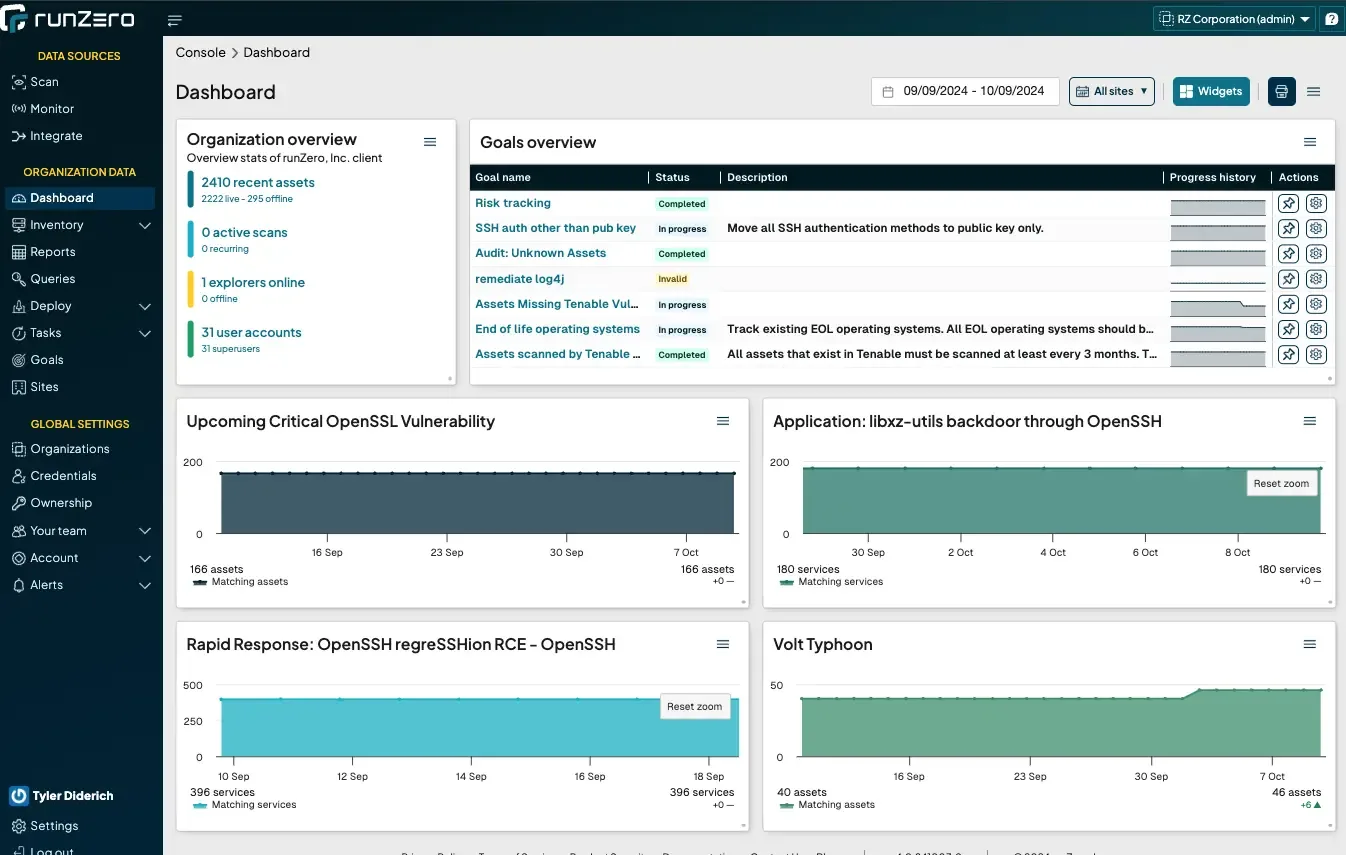Open the All sites dropdown

pyautogui.click(x=1112, y=91)
